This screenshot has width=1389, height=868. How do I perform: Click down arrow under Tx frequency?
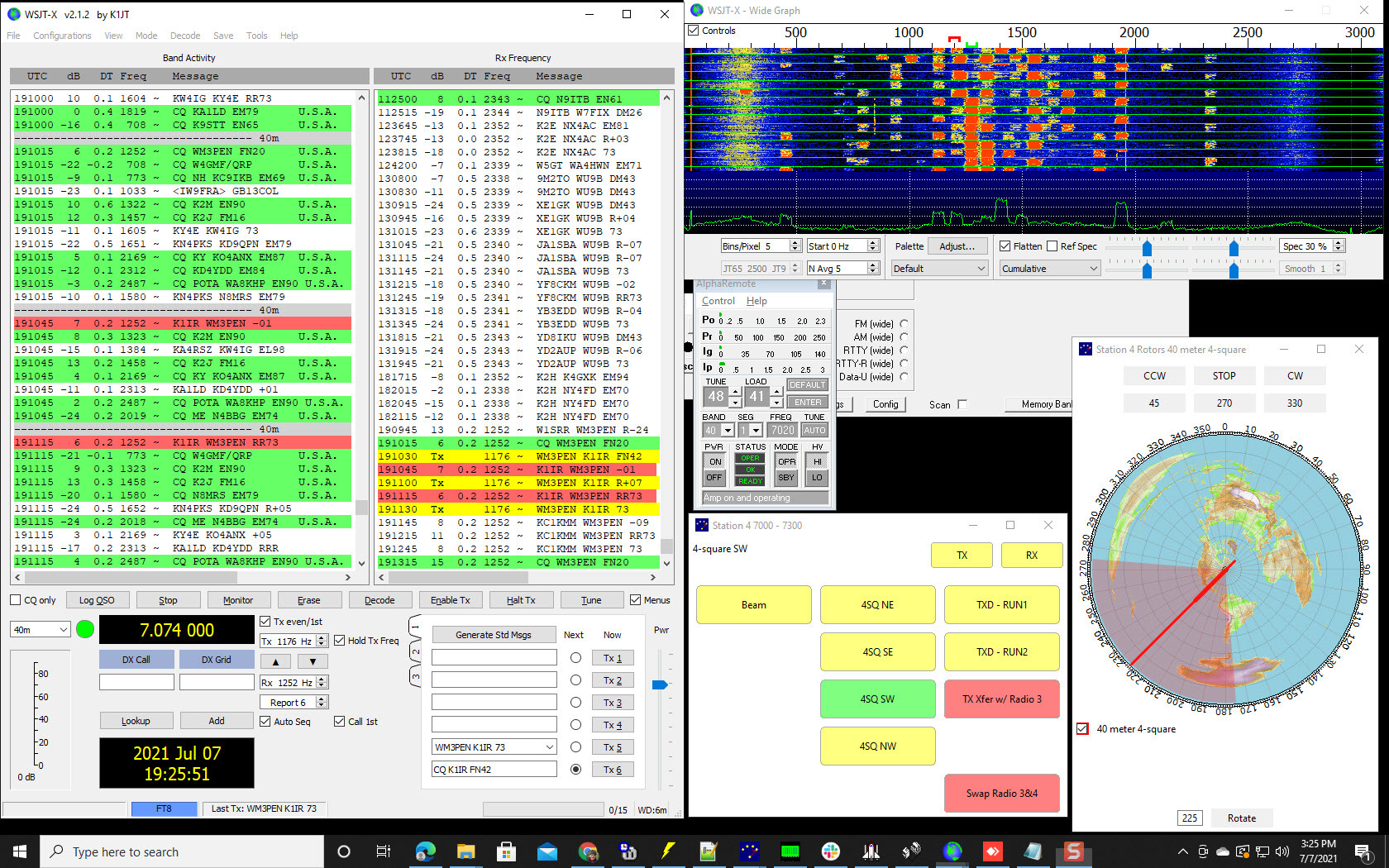tap(312, 661)
